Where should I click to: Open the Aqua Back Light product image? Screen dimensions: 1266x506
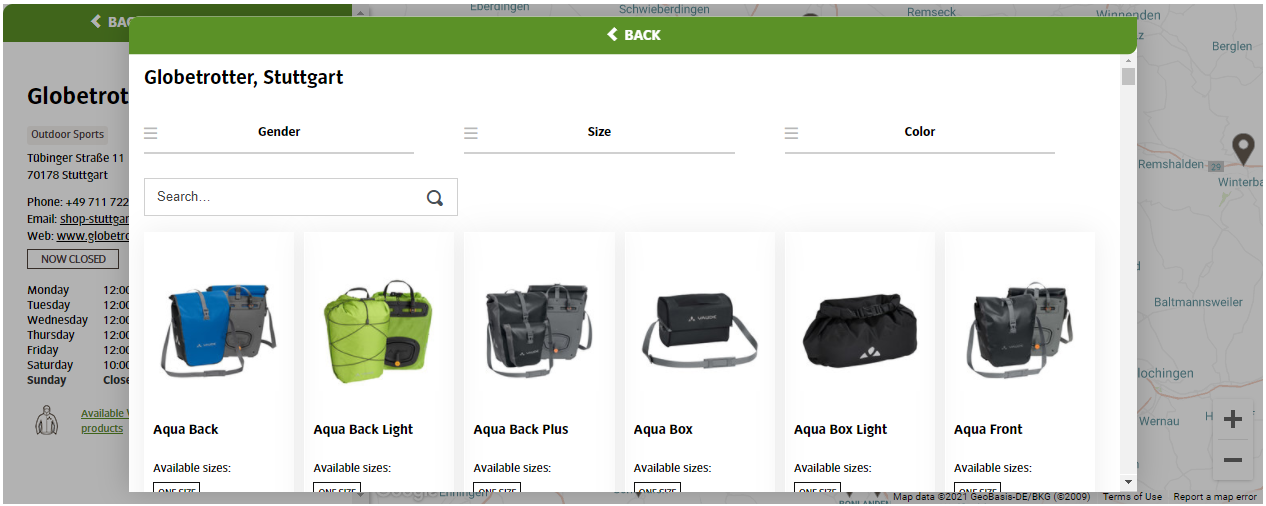point(379,332)
